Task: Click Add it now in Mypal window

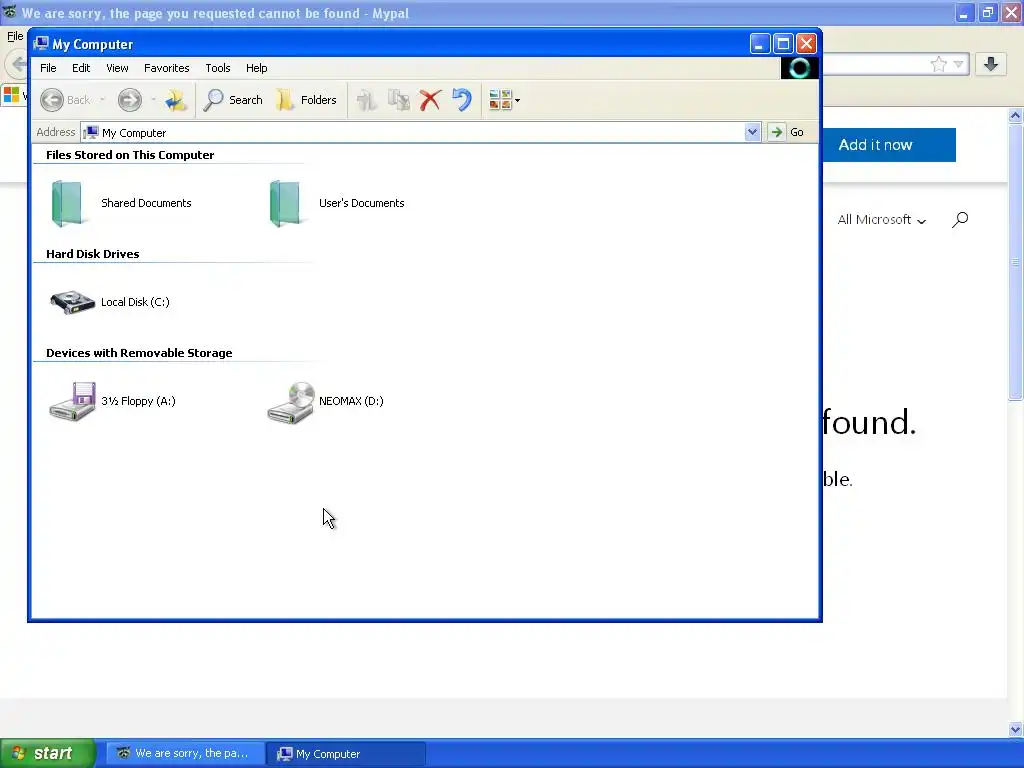Action: [x=875, y=145]
